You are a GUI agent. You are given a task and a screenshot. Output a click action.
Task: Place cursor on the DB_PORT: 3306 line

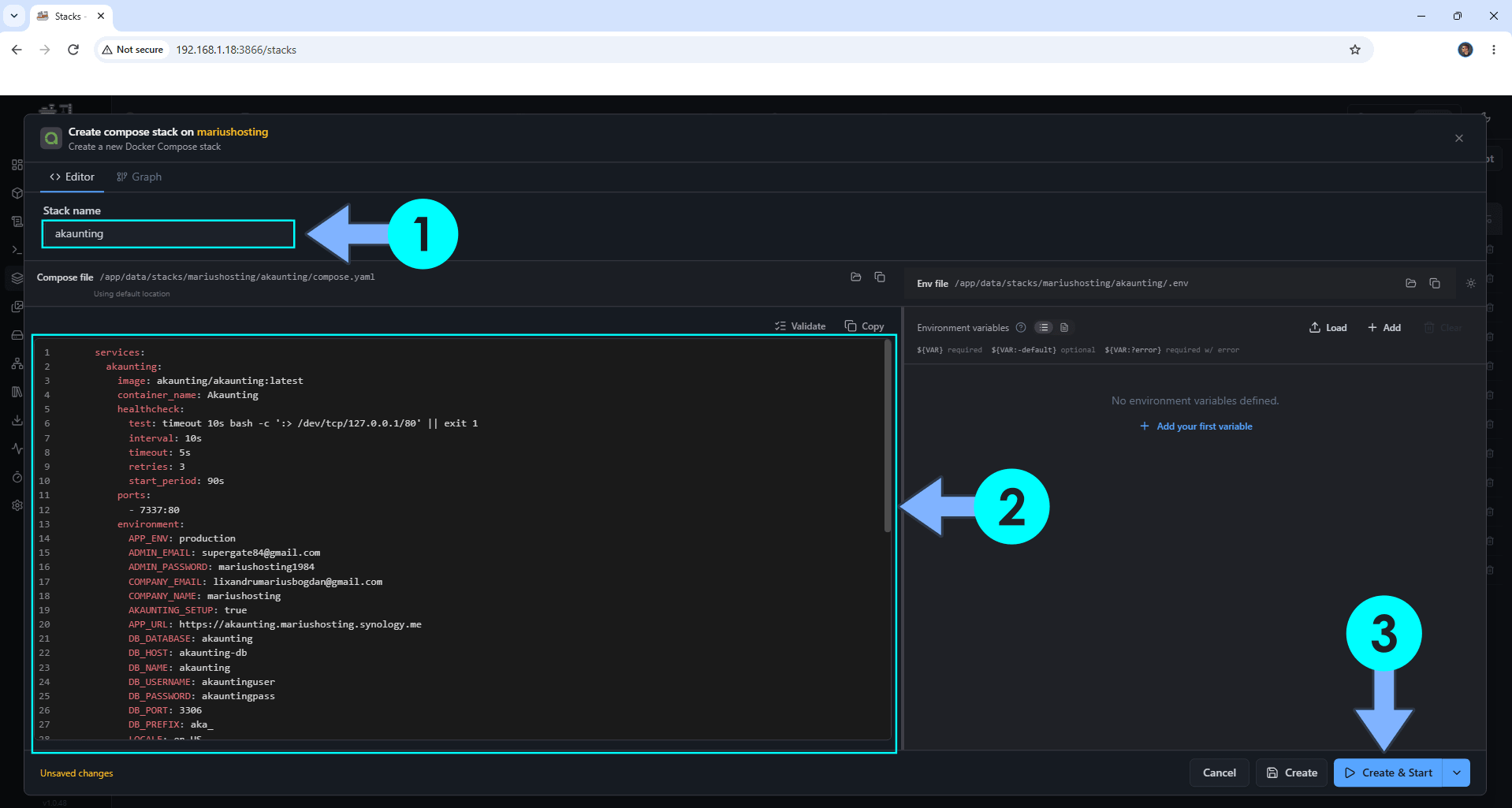click(165, 710)
